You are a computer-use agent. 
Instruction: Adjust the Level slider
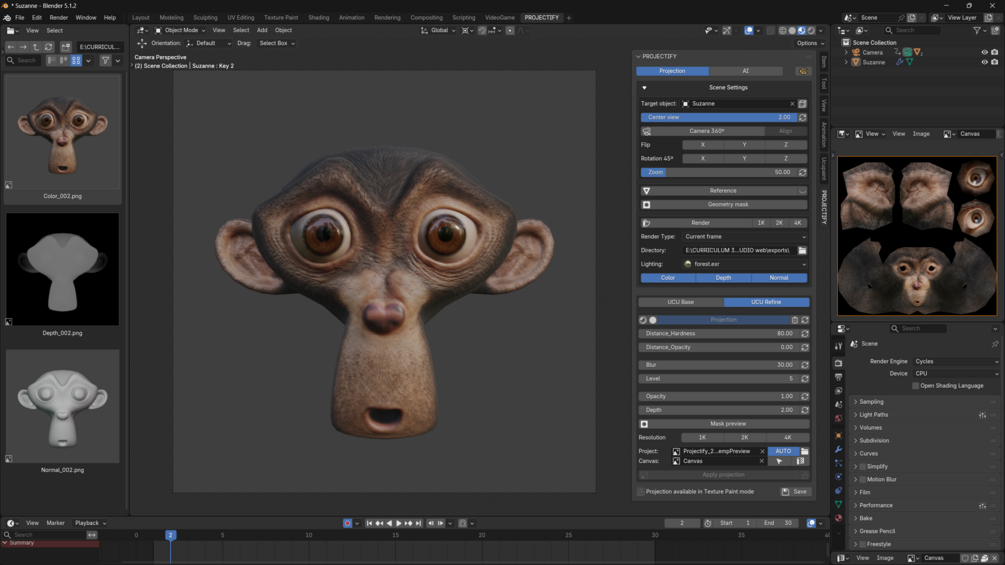pyautogui.click(x=719, y=379)
